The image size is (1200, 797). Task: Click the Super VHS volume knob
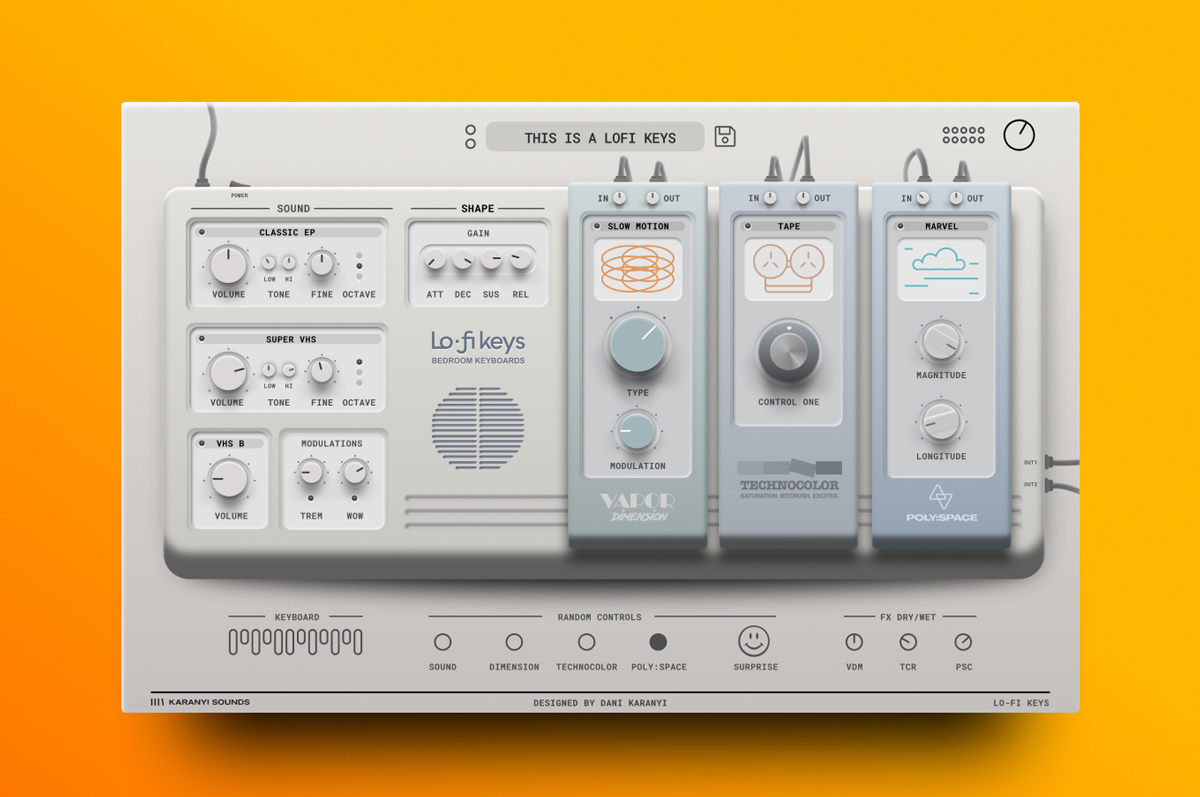coord(228,372)
